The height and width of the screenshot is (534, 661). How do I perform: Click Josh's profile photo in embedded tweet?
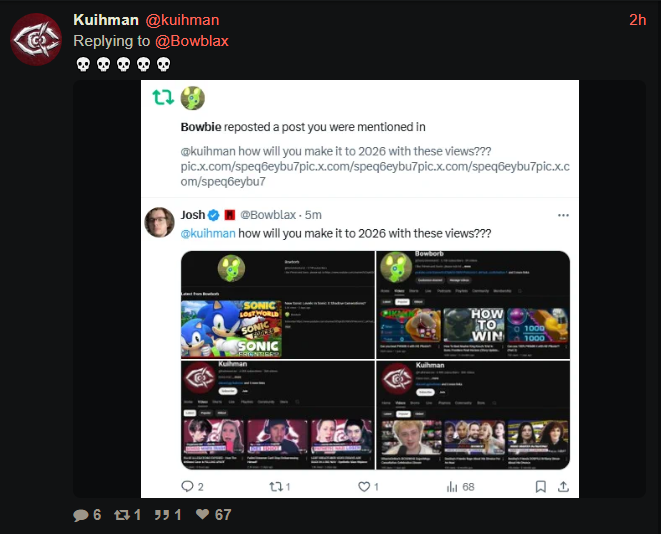tap(159, 222)
